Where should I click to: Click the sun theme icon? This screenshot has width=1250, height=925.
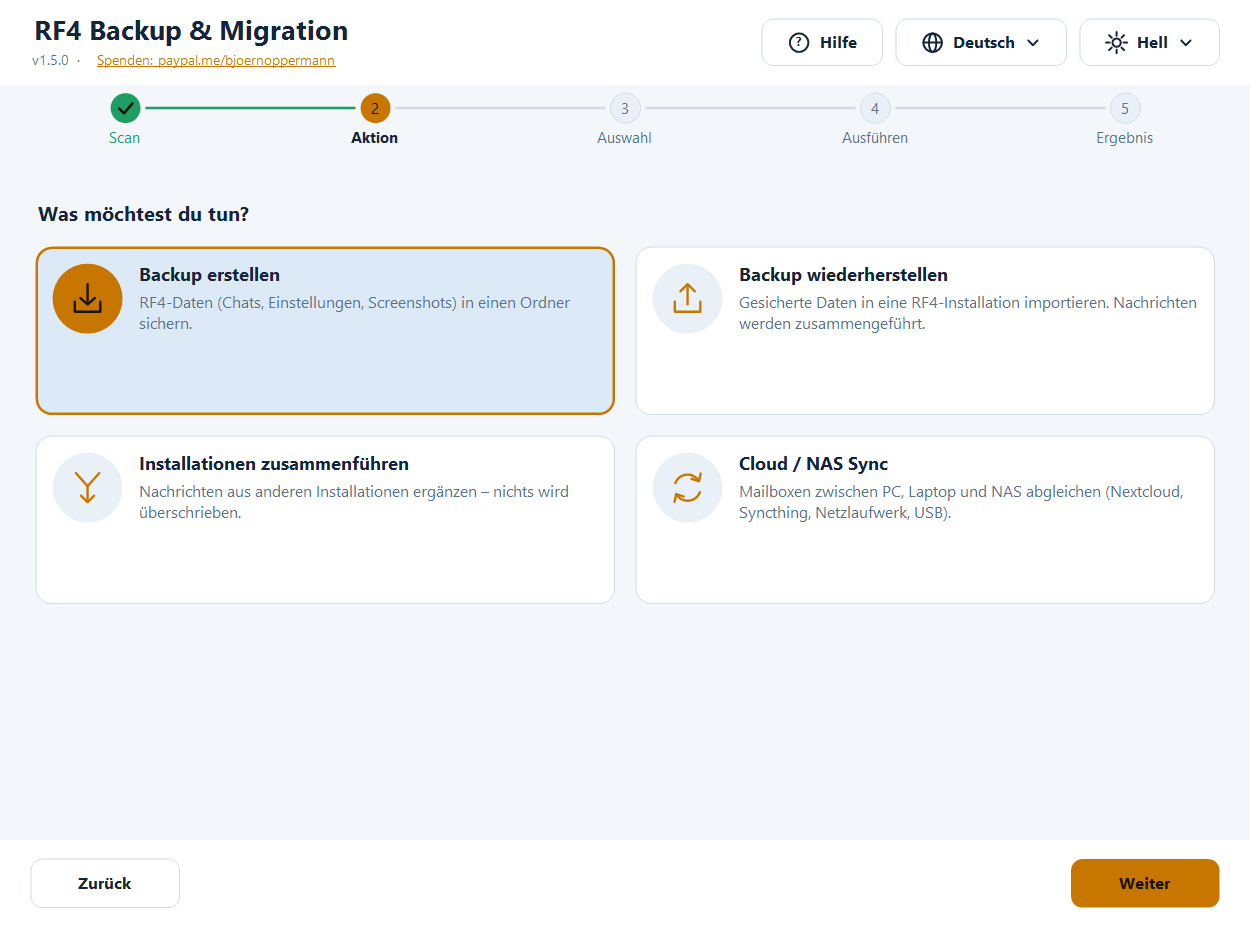click(x=1116, y=43)
